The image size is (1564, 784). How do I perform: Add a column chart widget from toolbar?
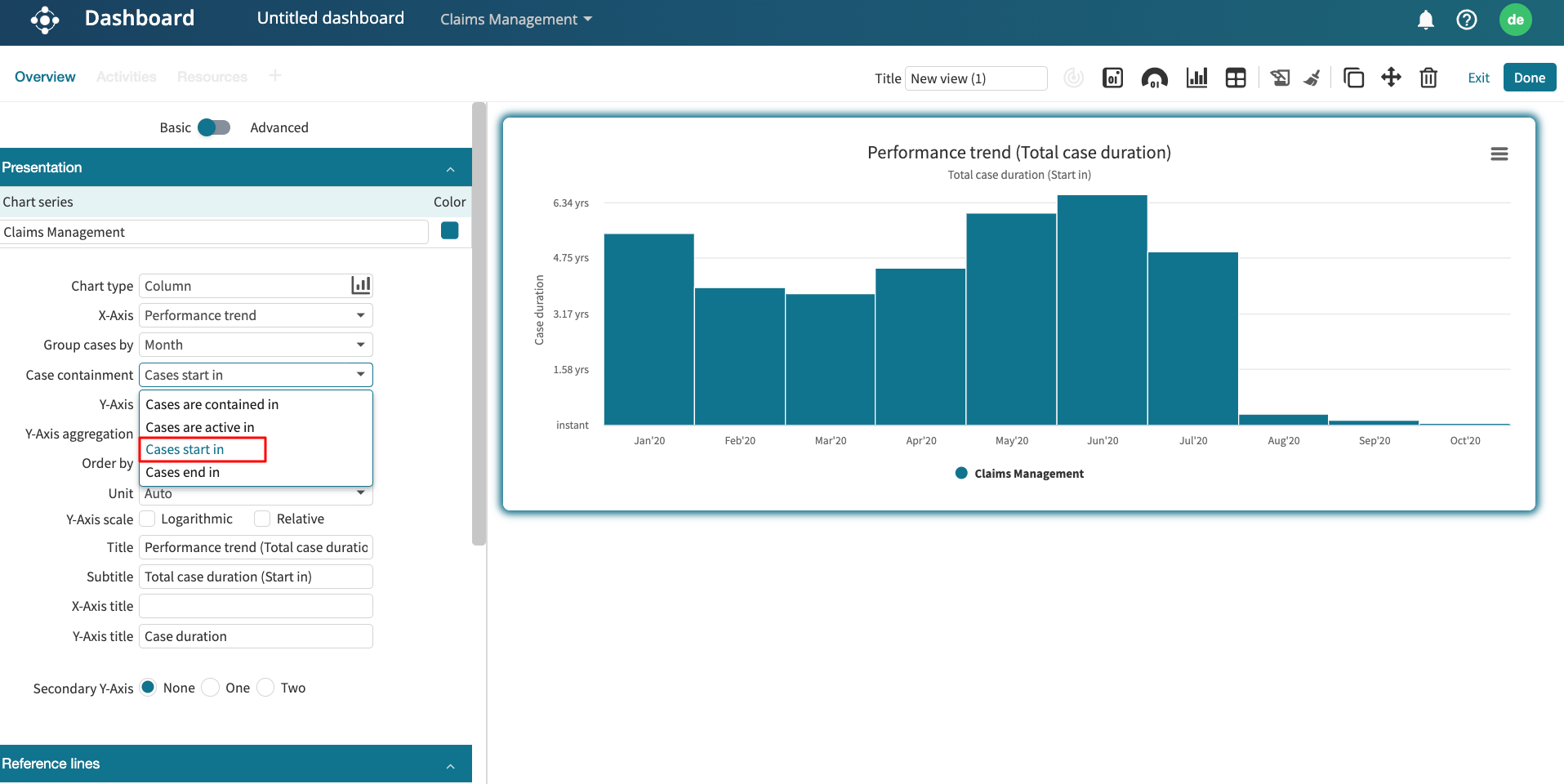pos(1196,78)
